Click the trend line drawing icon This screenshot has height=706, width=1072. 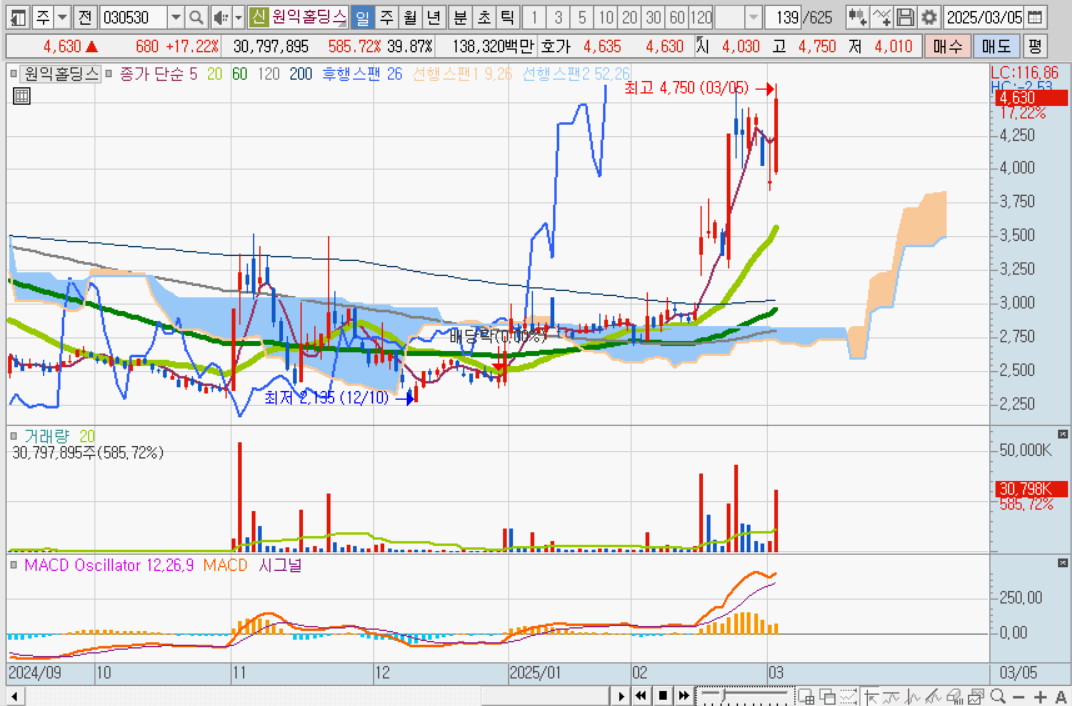933,696
